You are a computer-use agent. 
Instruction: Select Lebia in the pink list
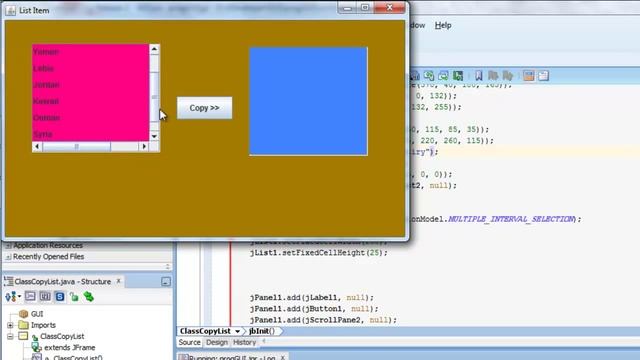pos(90,69)
